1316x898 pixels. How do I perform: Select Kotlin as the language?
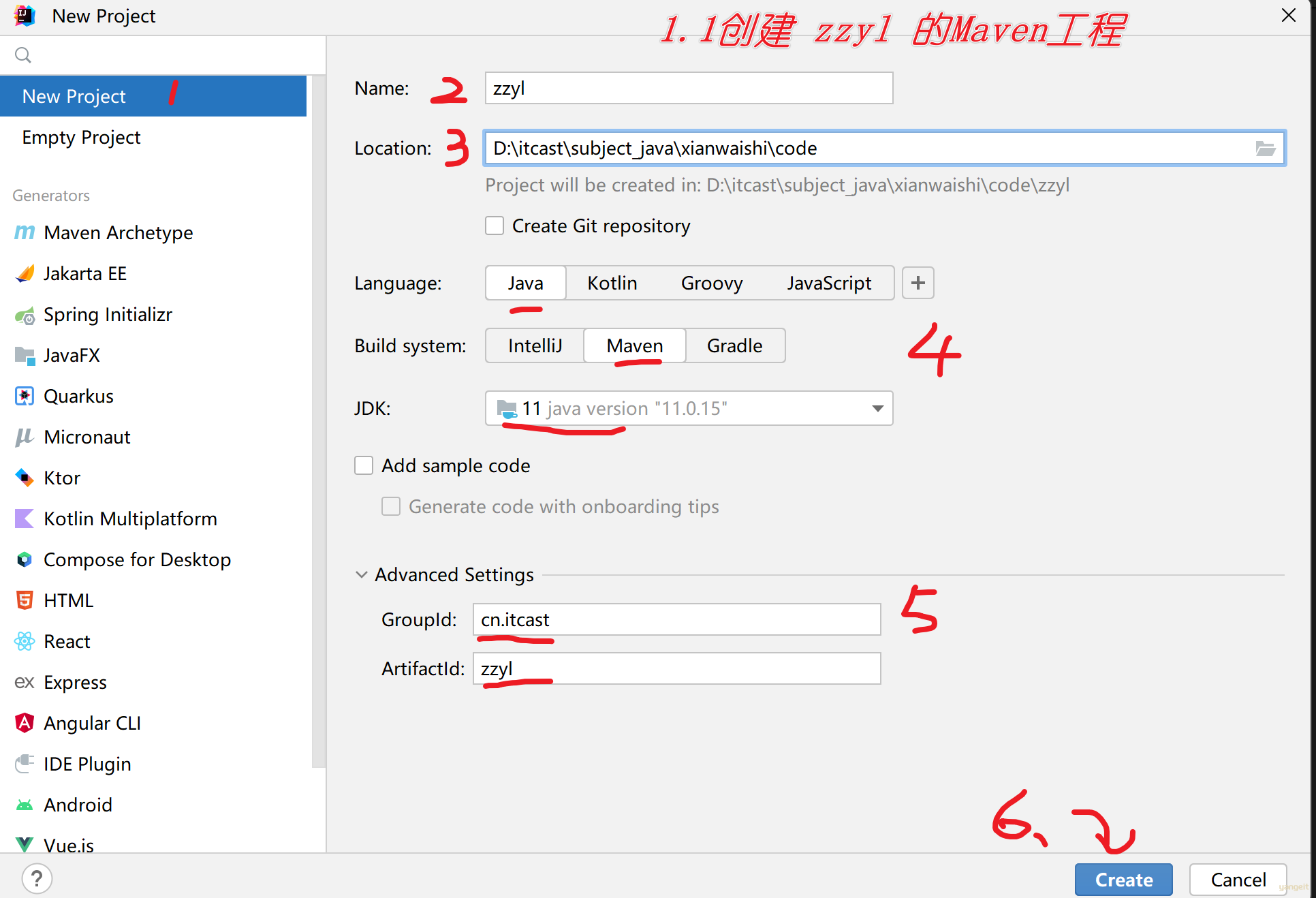tap(612, 283)
